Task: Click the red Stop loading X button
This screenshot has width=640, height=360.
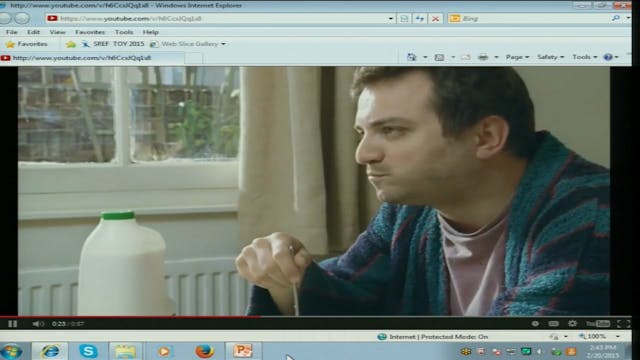Action: click(x=436, y=19)
